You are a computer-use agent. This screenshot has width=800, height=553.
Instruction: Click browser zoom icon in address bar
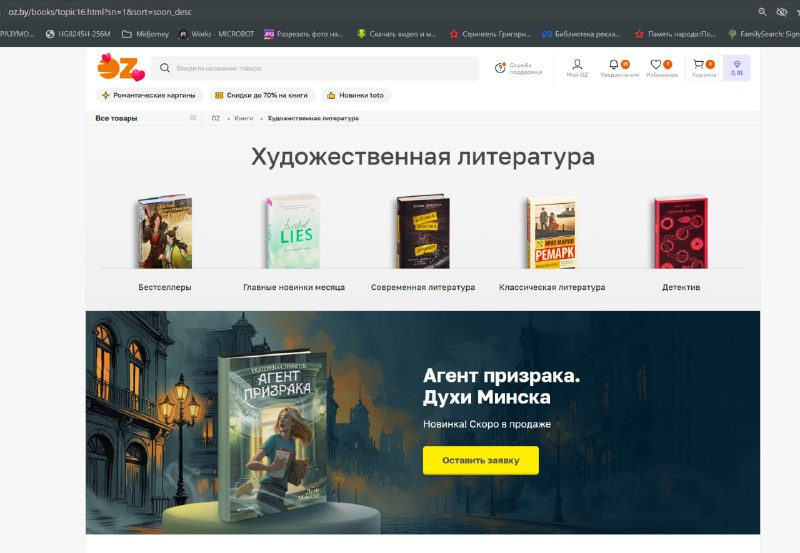(762, 12)
